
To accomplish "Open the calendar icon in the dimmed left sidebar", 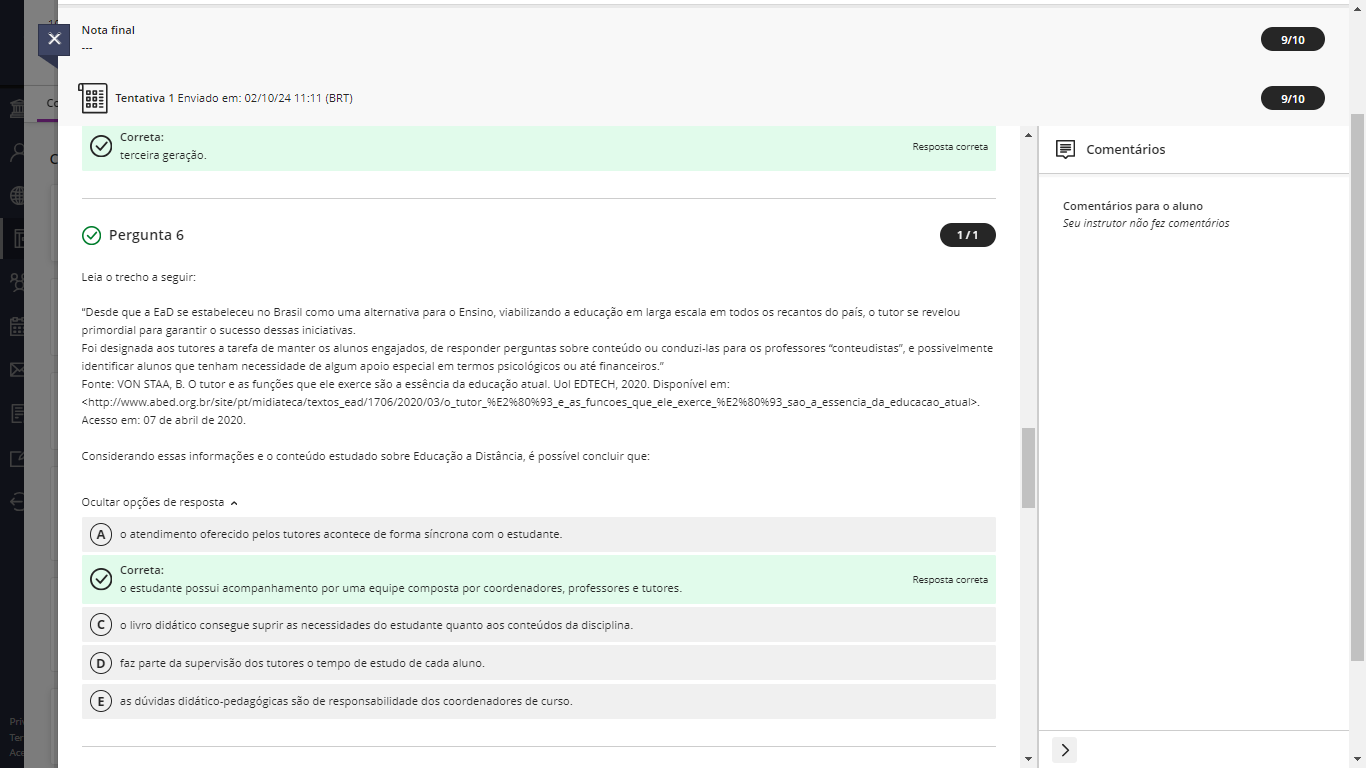I will tap(18, 326).
